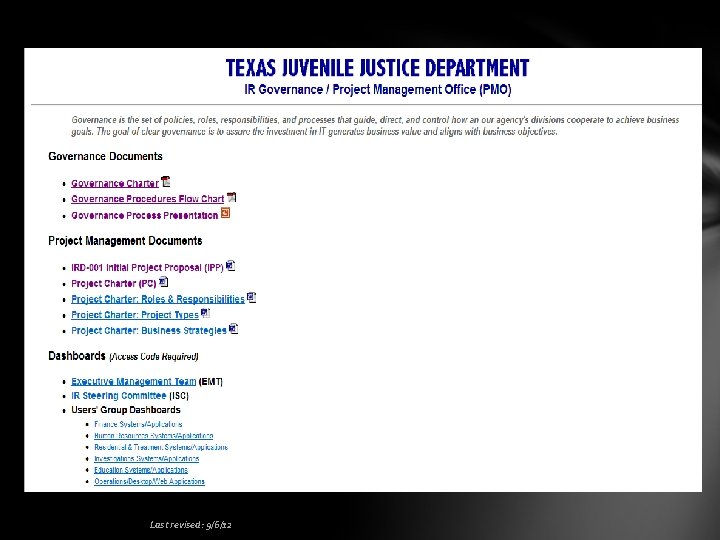
Task: Click the Project Management Documents heading
Action: point(125,241)
